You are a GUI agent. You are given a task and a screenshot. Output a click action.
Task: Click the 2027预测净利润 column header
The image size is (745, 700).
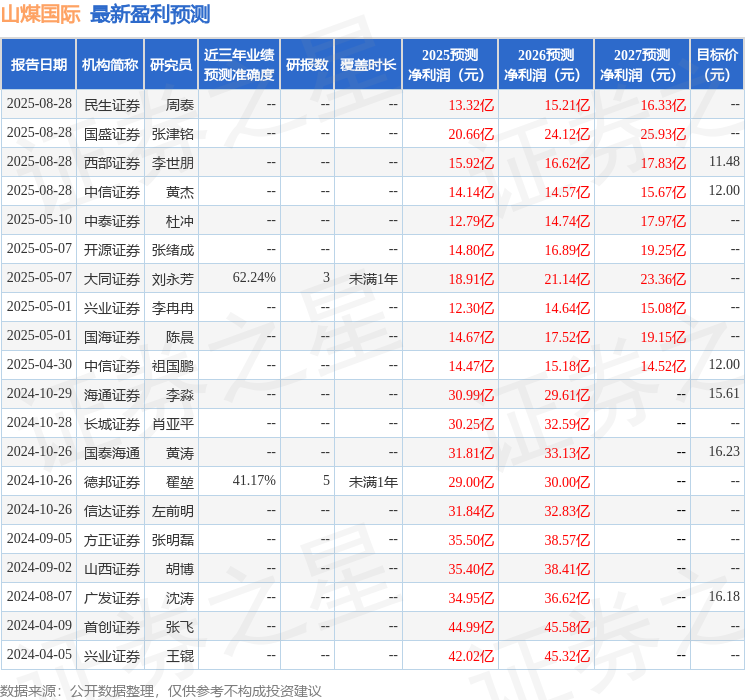click(x=642, y=65)
